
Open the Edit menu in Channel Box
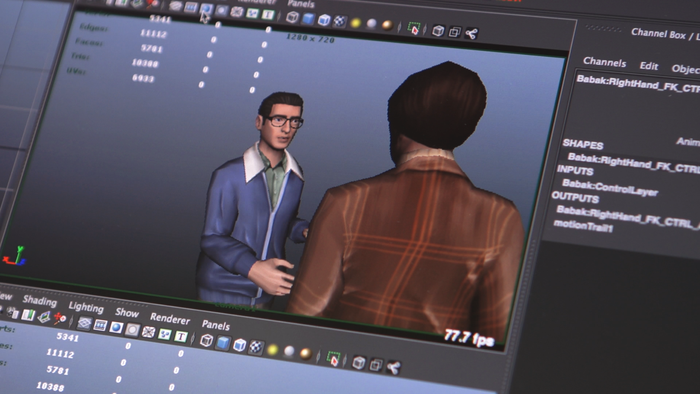click(x=649, y=66)
